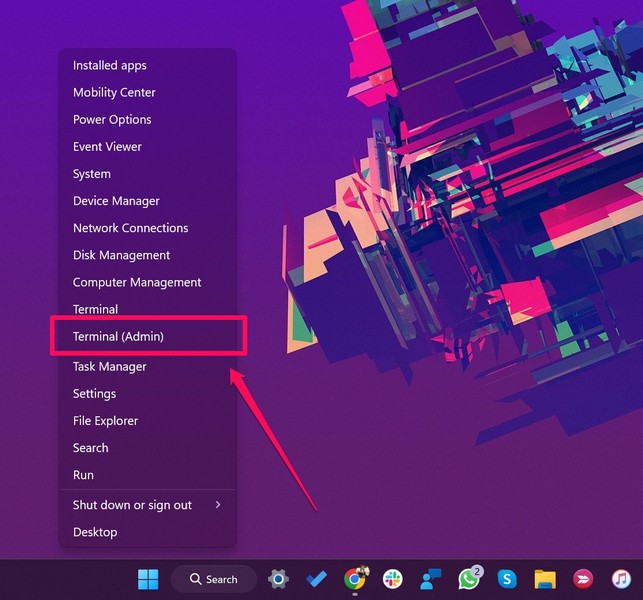Viewport: 643px width, 600px height.
Task: Choose Device Manager in the menu
Action: point(116,201)
